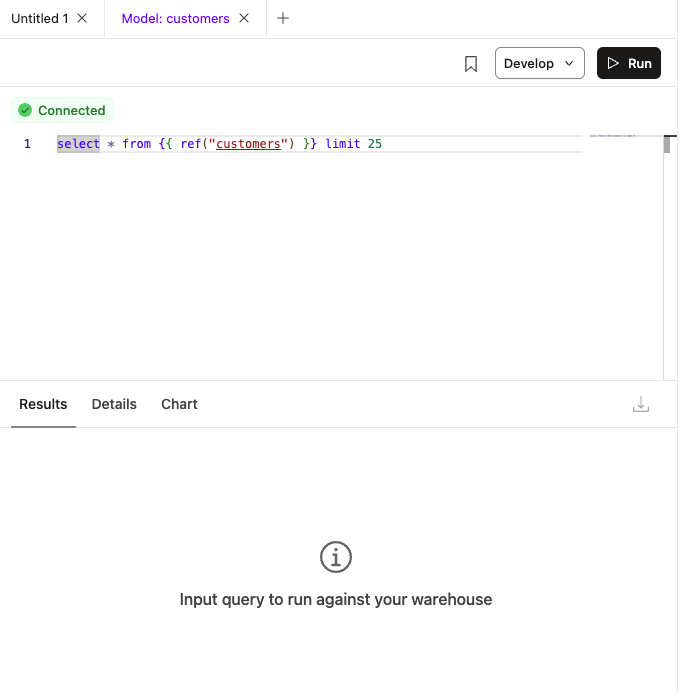The image size is (681, 692).
Task: Click line number 1 in the gutter
Action: (28, 144)
